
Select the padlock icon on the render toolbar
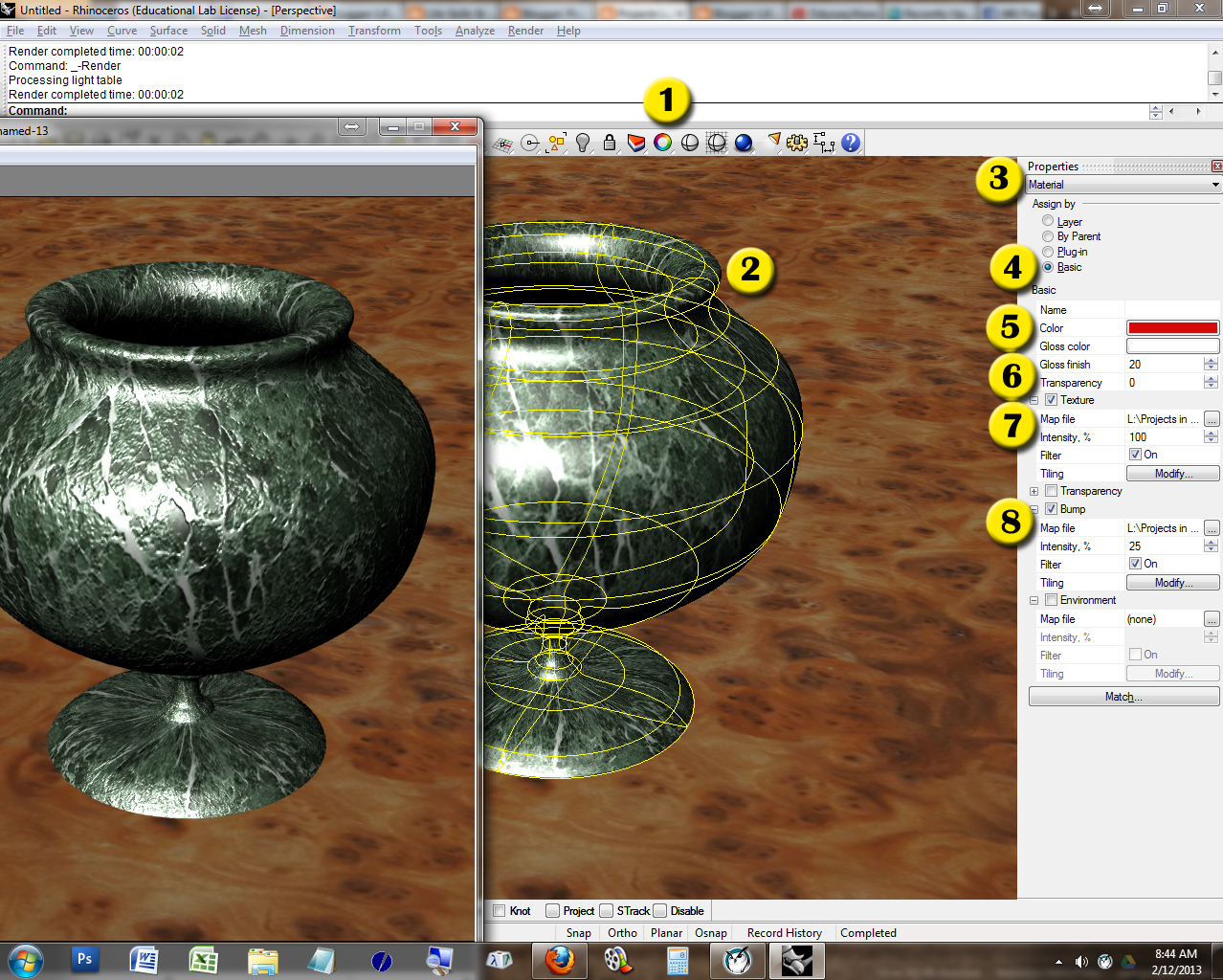pos(610,142)
